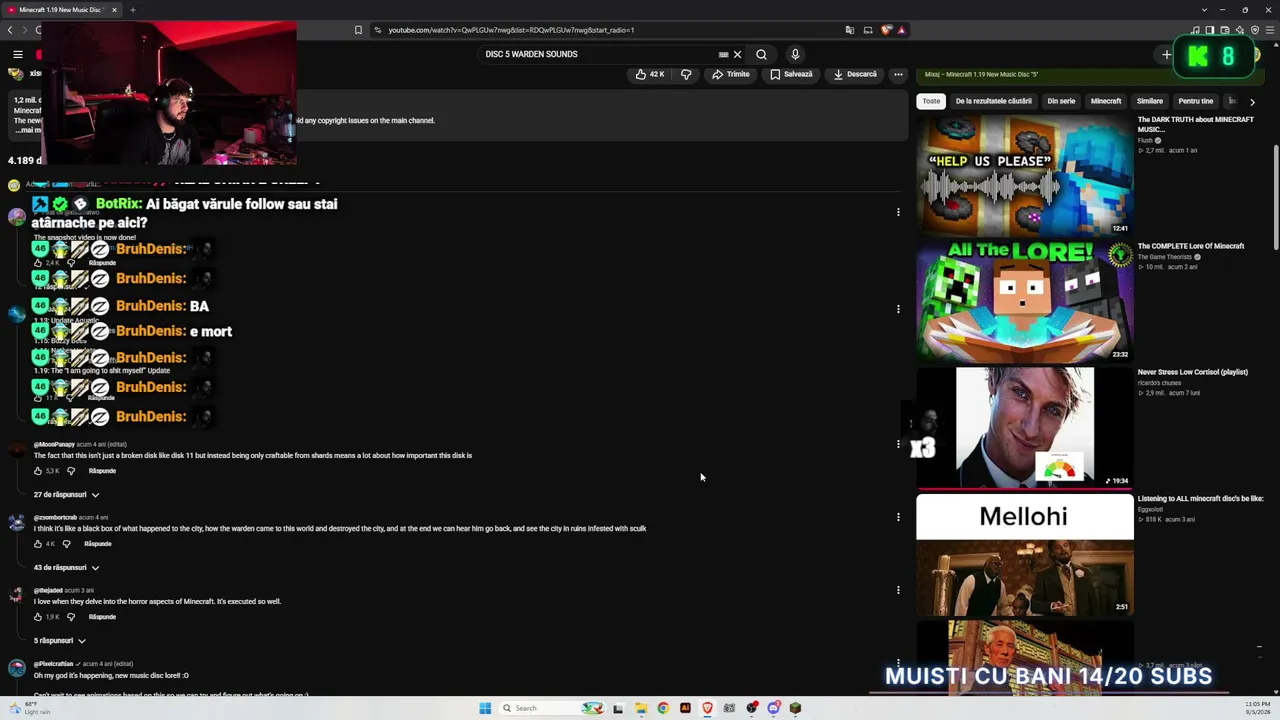Open the on-screen keyboard in search box
Viewport: 1280px width, 720px height.
[x=723, y=54]
